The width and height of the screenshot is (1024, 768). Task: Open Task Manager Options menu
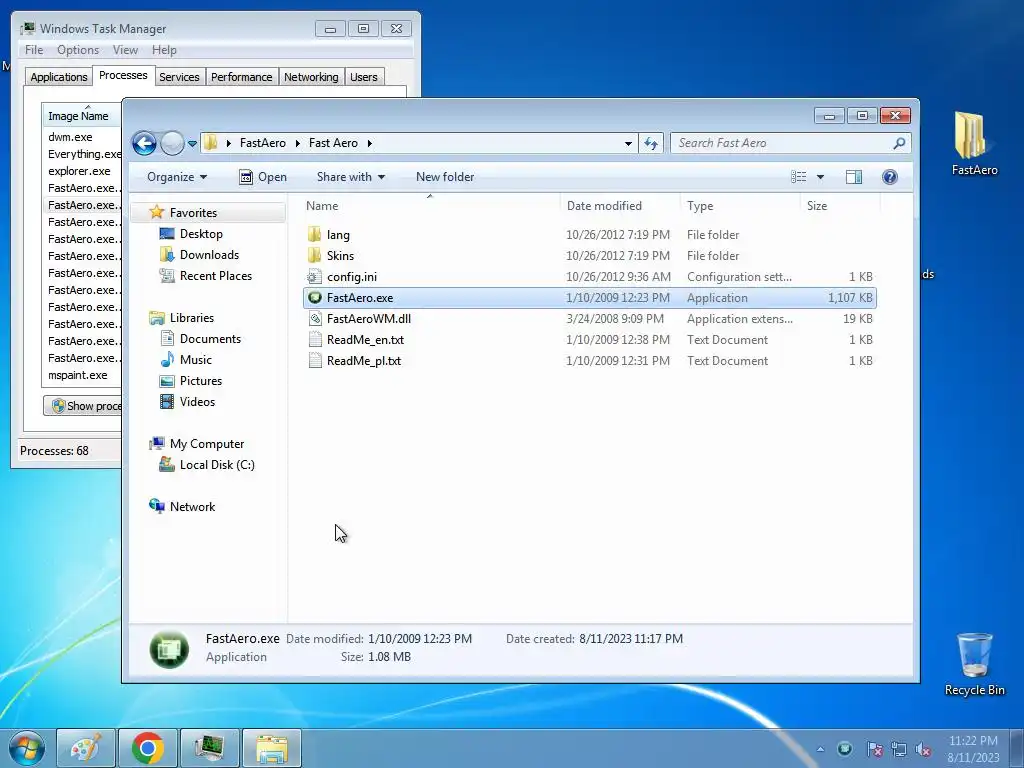78,50
